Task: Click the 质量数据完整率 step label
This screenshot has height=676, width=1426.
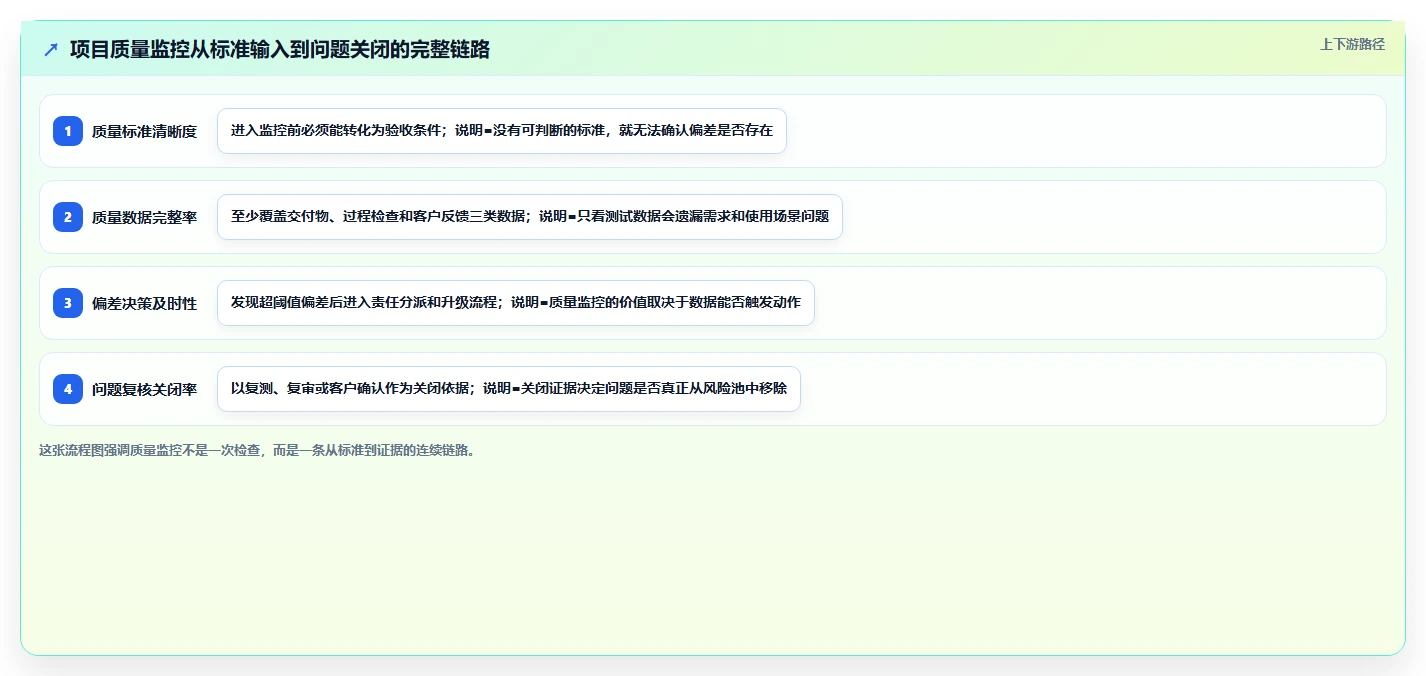Action: [x=144, y=217]
